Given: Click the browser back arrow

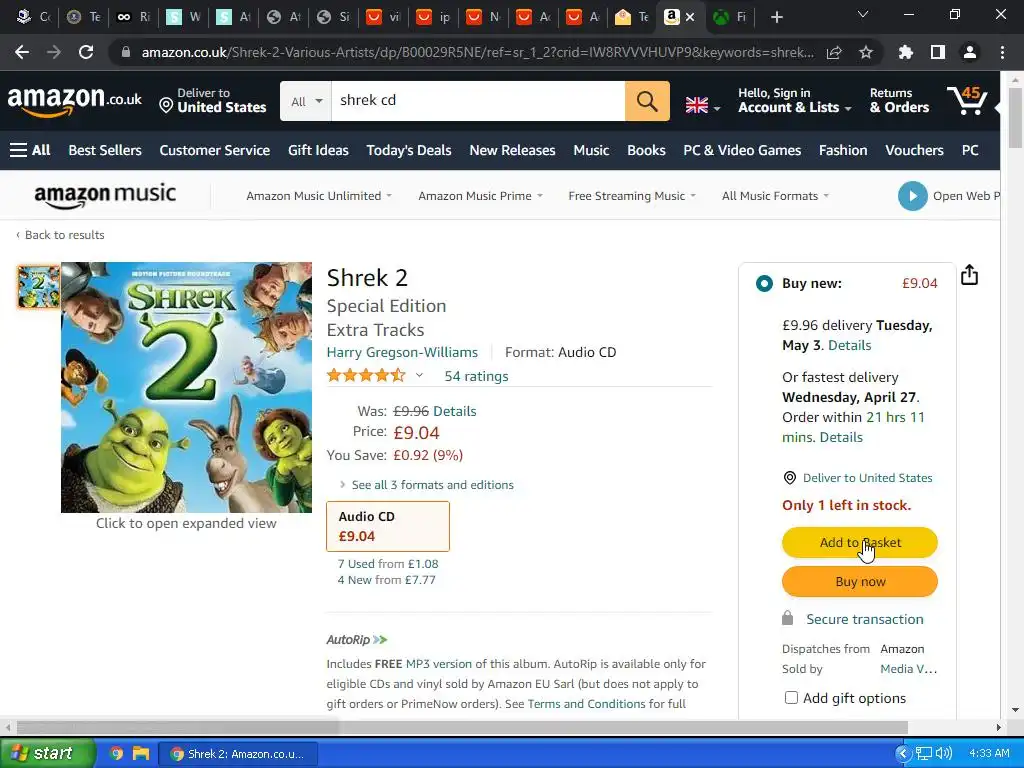Looking at the screenshot, I should pos(22,52).
